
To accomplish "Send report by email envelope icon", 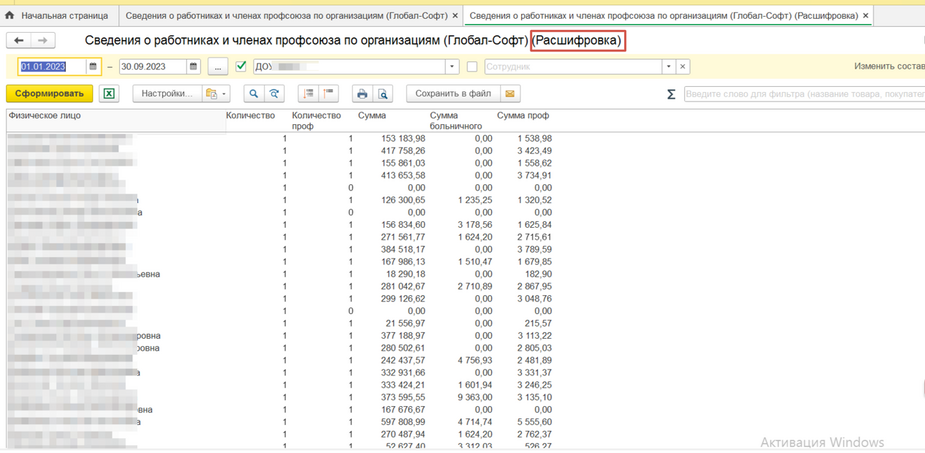I will (510, 94).
